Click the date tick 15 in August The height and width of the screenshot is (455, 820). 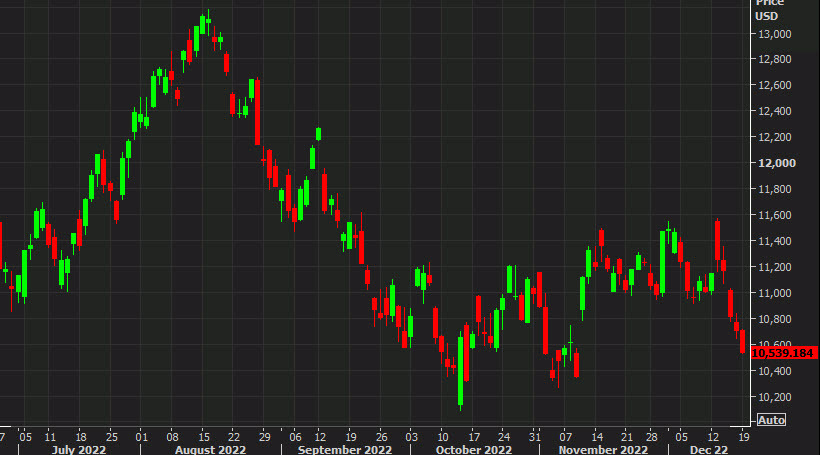point(204,437)
